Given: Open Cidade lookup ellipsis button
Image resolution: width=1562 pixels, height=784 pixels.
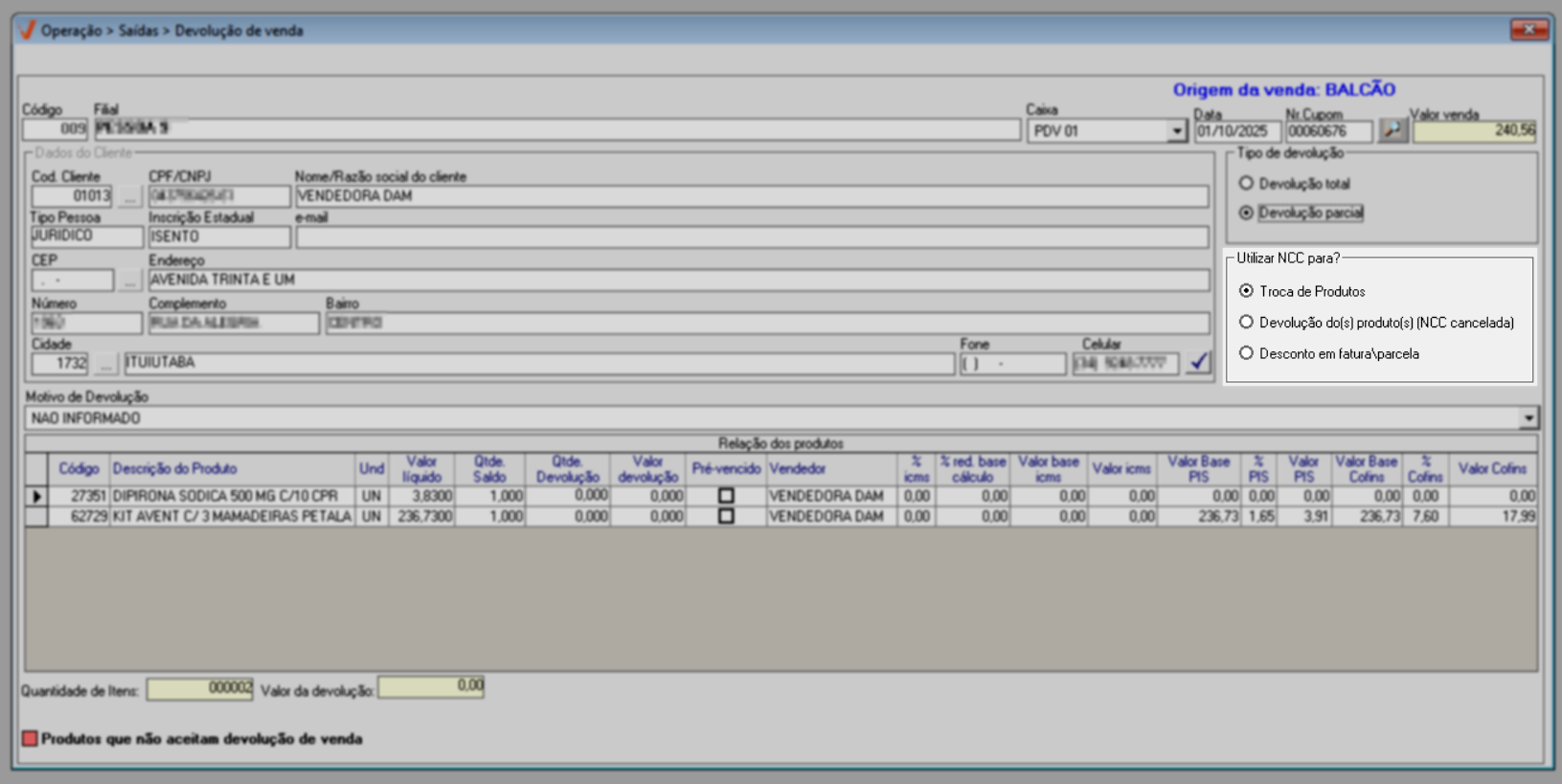Looking at the screenshot, I should (x=105, y=364).
